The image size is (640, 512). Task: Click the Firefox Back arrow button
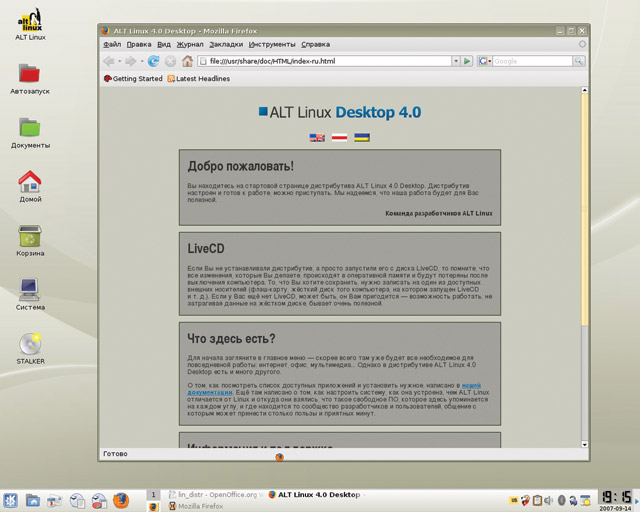[x=109, y=61]
